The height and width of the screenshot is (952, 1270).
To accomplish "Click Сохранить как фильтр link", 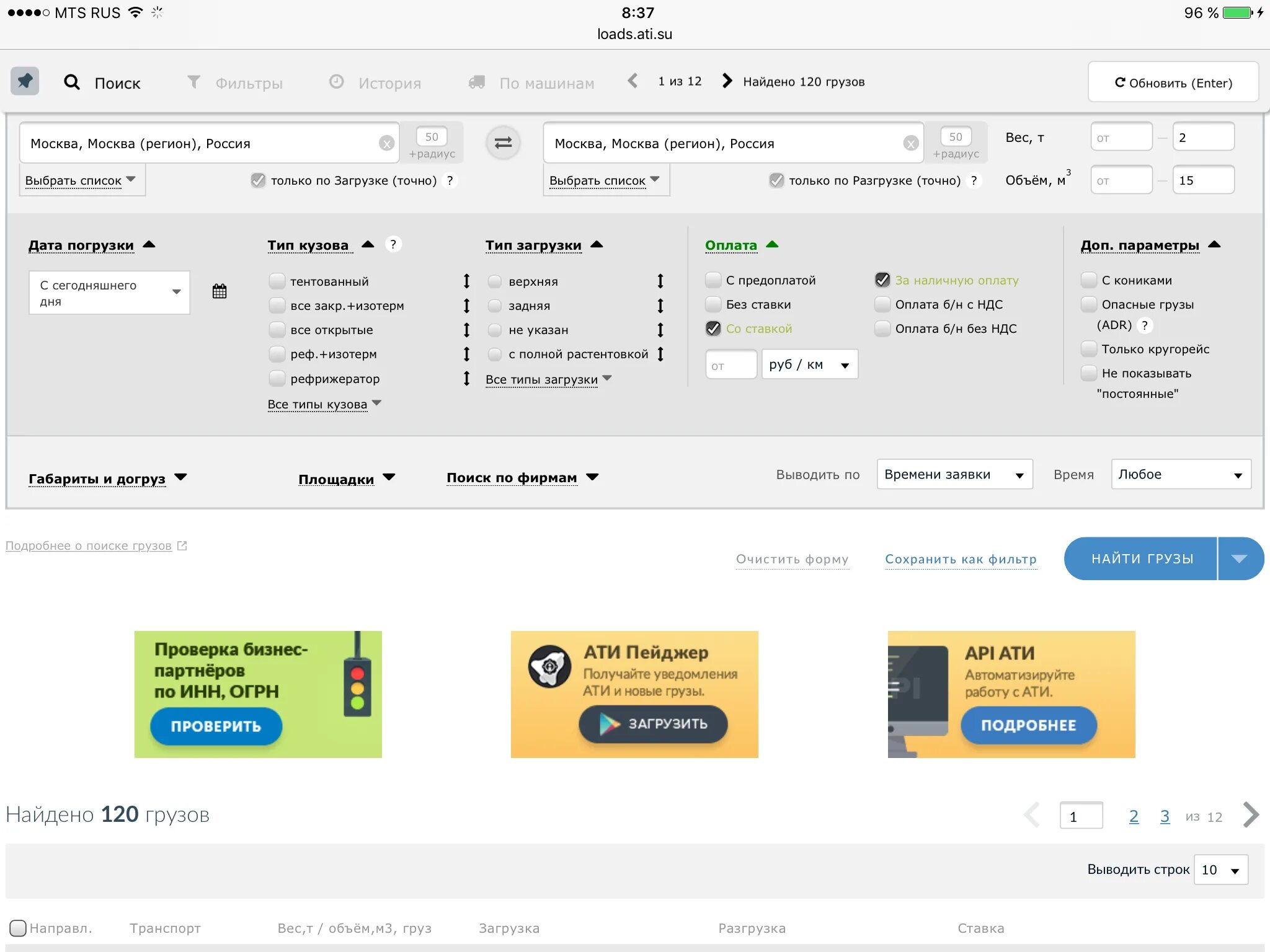I will [961, 559].
